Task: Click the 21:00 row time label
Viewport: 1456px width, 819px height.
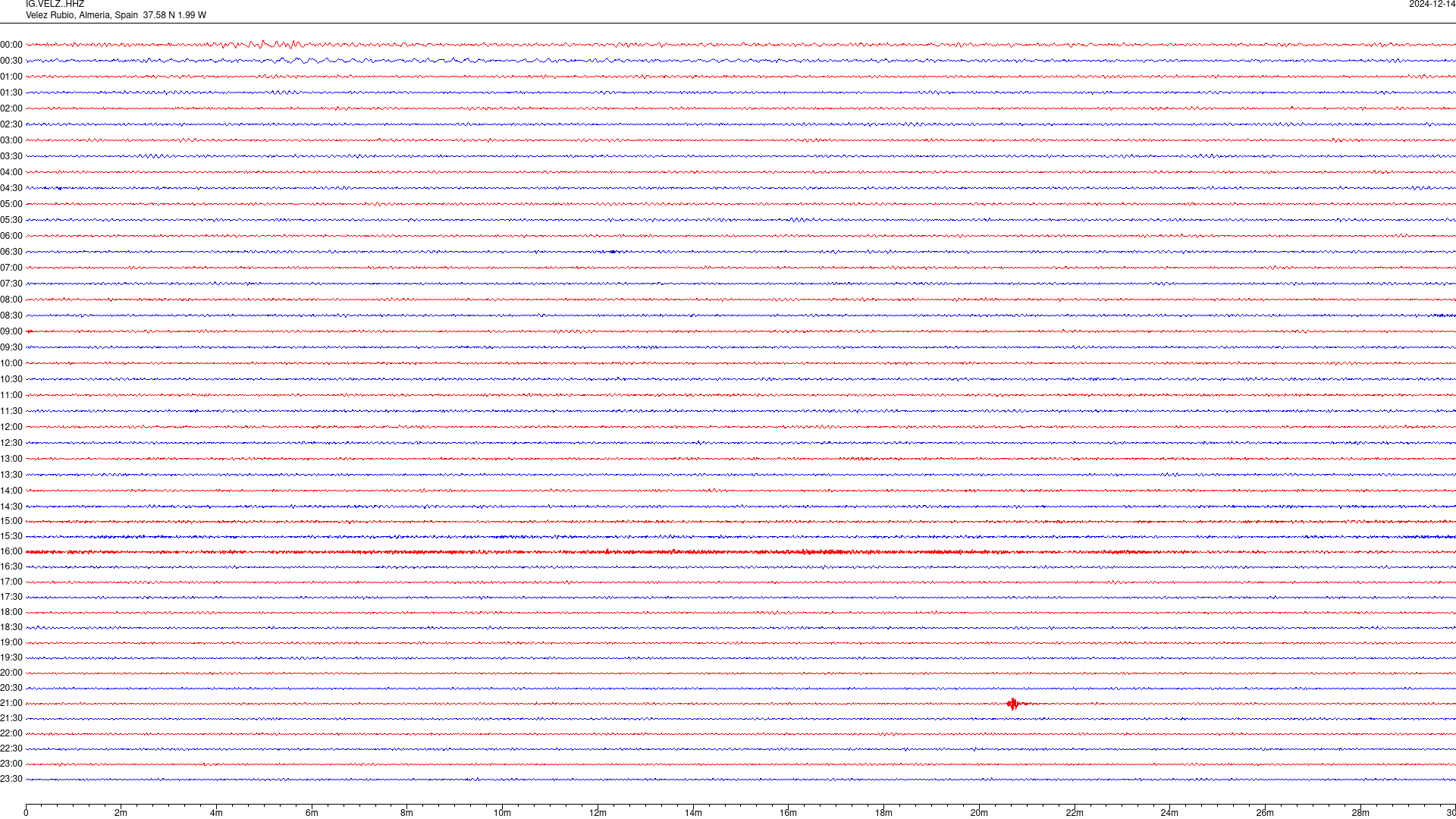Action: pyautogui.click(x=11, y=703)
